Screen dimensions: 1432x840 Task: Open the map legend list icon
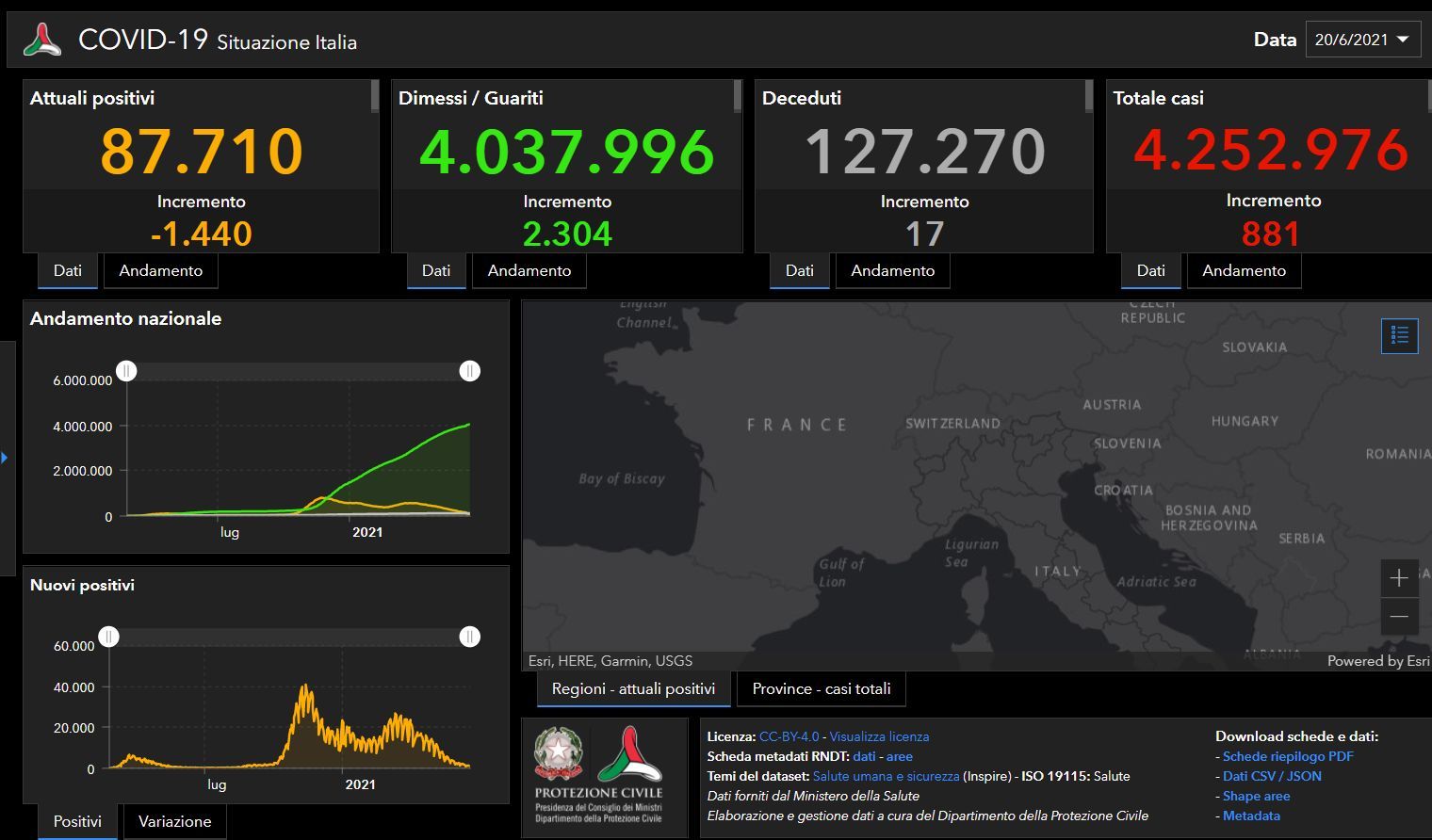[x=1399, y=335]
